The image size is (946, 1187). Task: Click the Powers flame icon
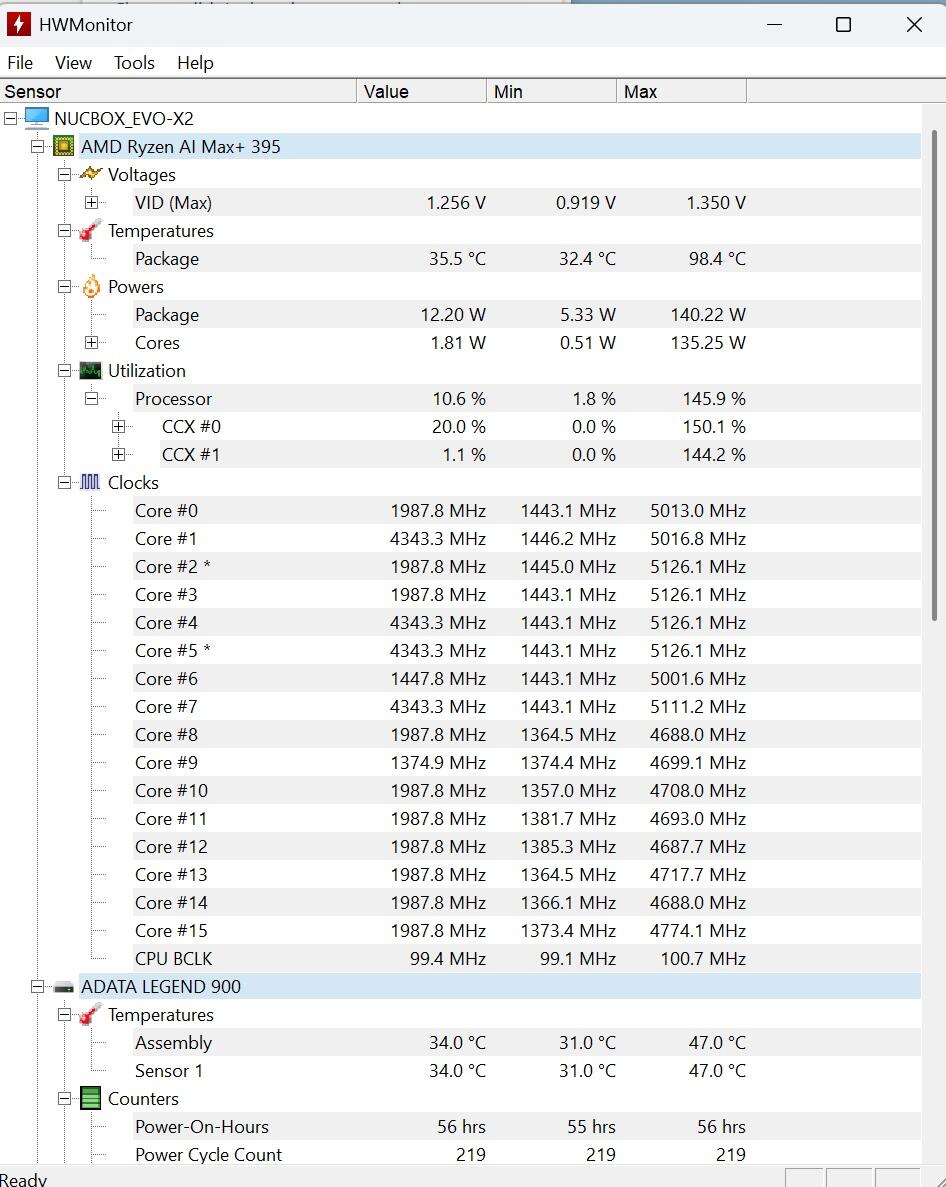pos(91,286)
